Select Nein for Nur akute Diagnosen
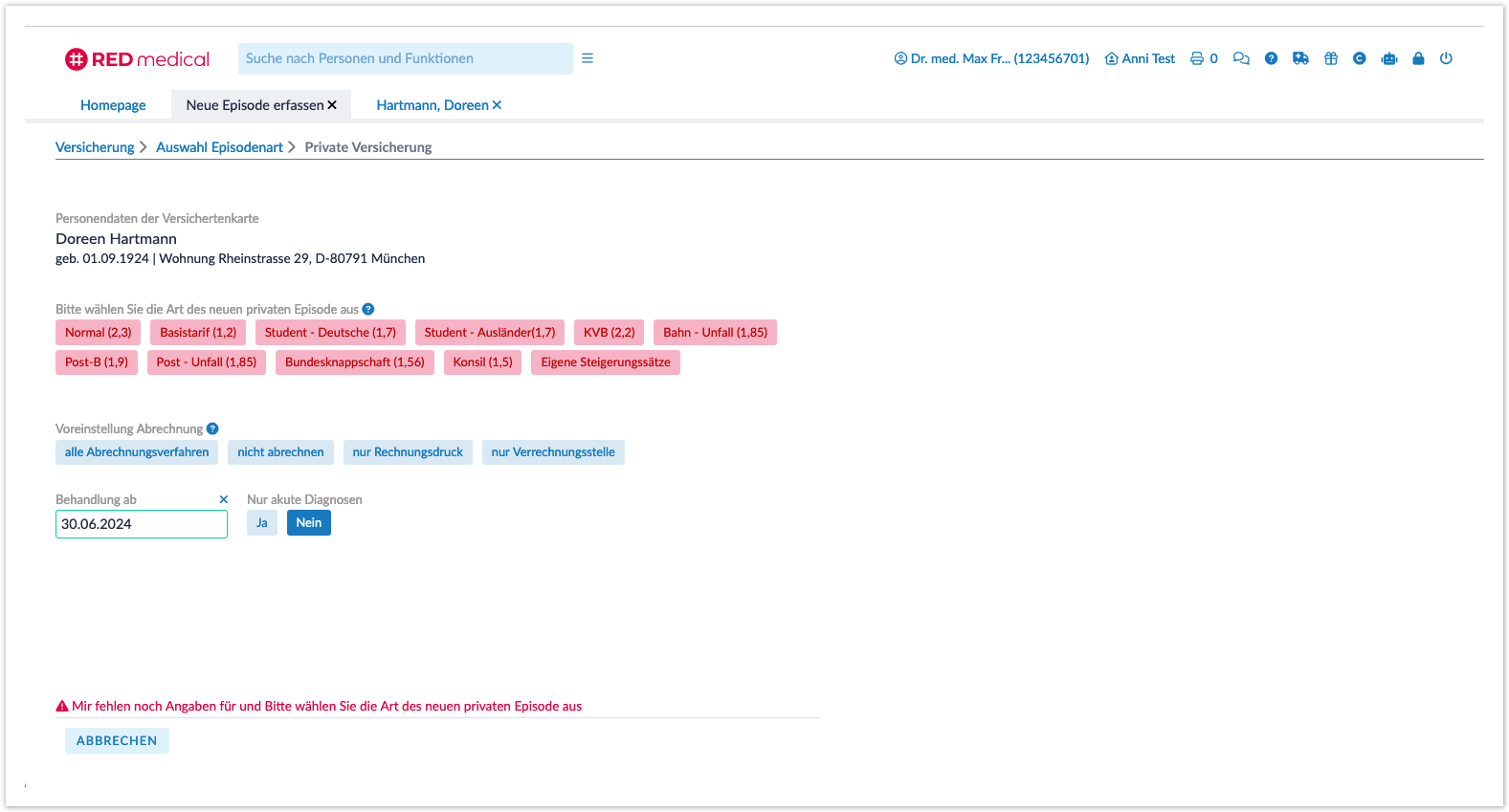This screenshot has width=1509, height=812. 308,523
